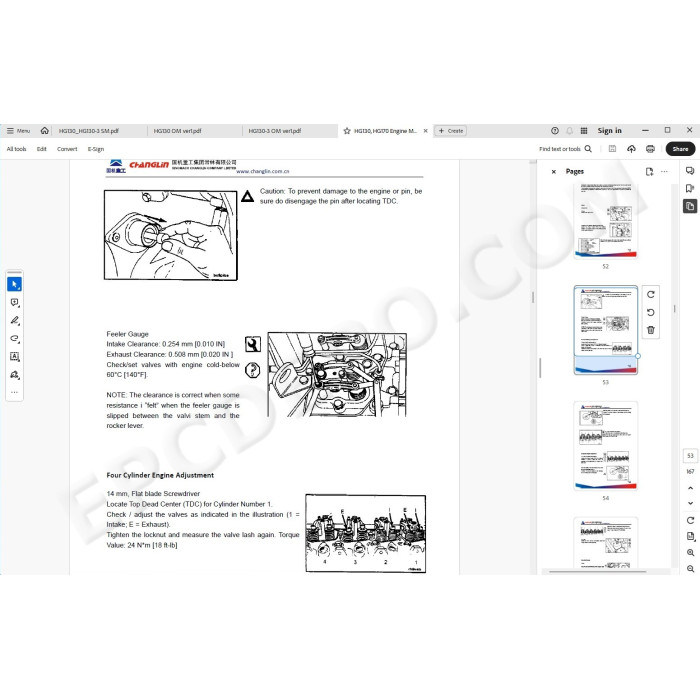Close the HG130, HG170 Engine tab

click(425, 131)
